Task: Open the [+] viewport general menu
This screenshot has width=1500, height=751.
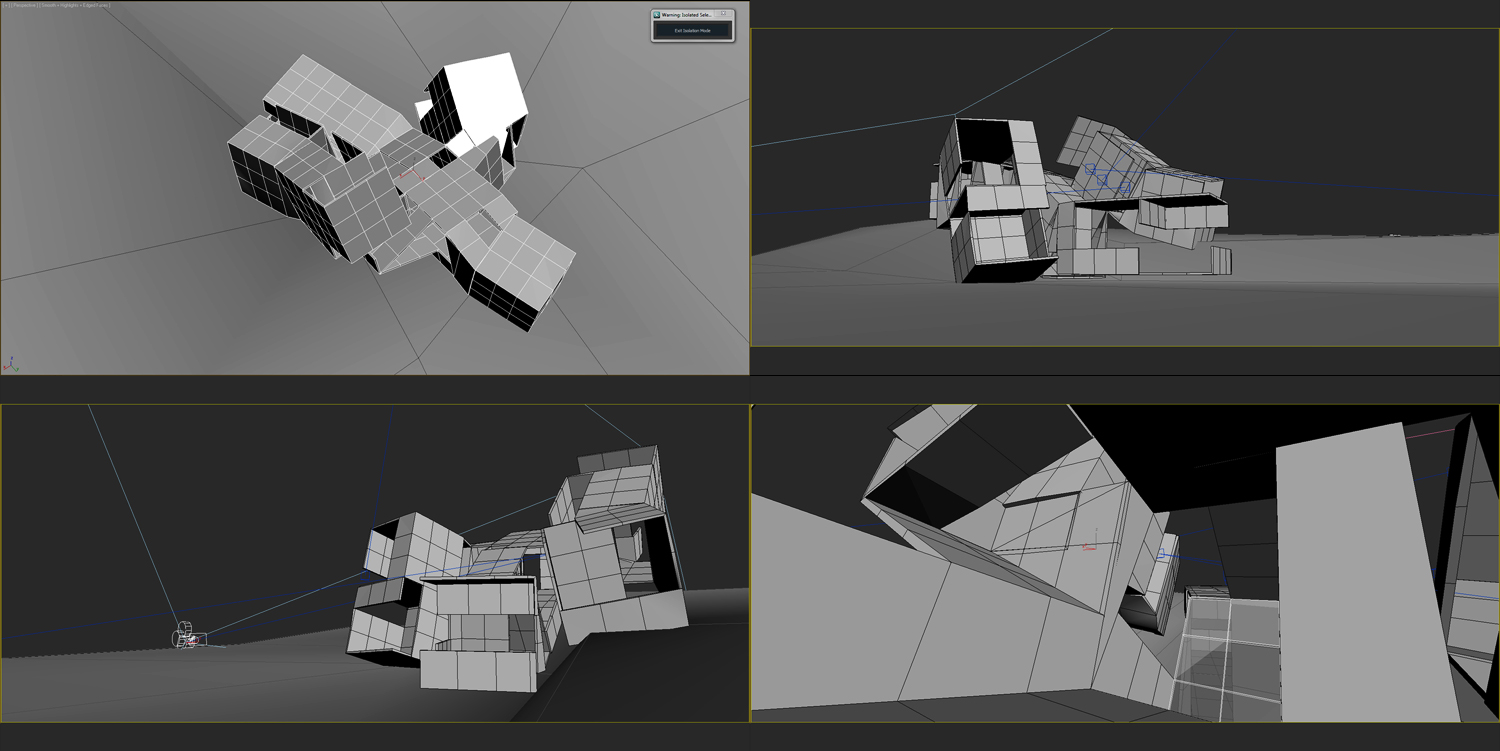Action: pyautogui.click(x=4, y=5)
